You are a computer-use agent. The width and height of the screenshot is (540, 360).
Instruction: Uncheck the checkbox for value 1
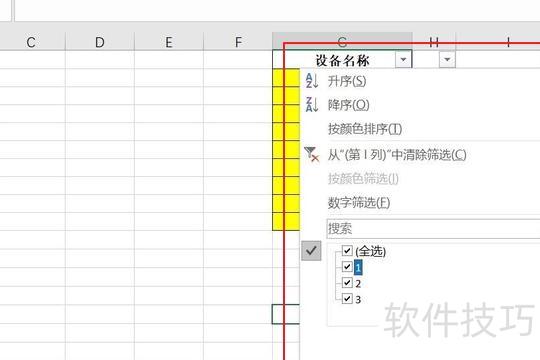[347, 266]
